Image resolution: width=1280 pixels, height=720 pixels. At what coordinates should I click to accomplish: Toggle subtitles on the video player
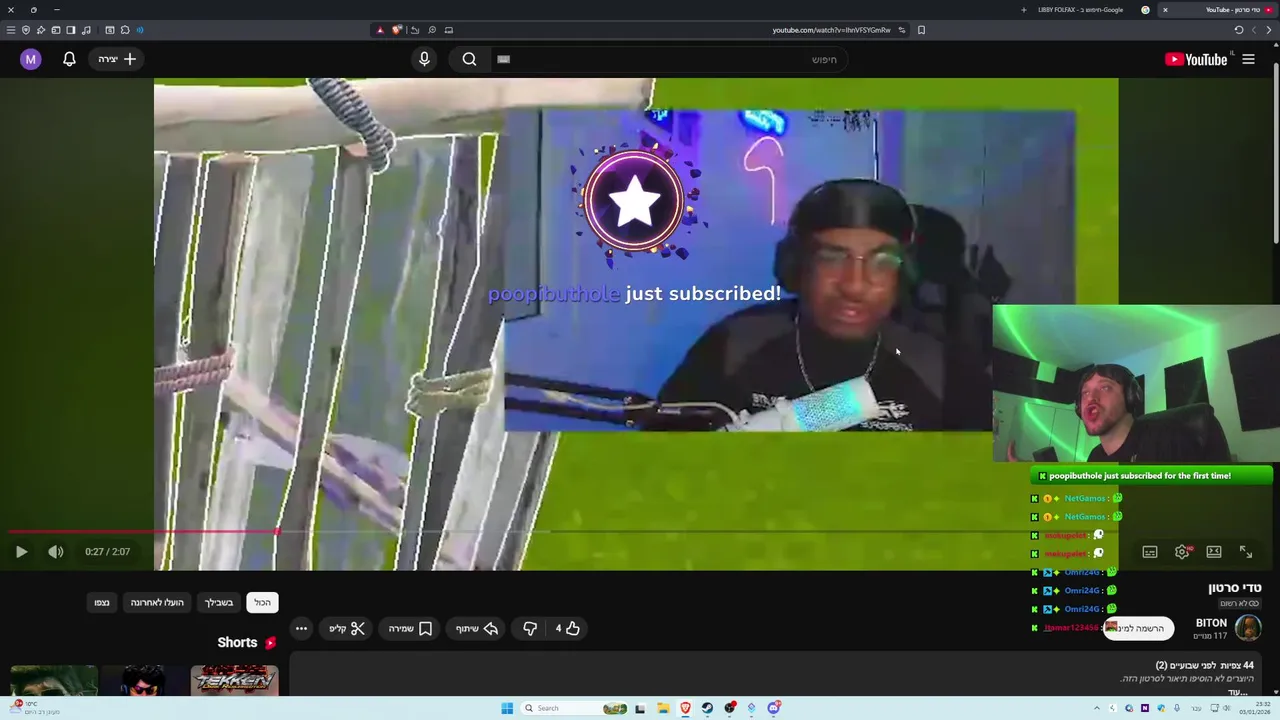tap(1150, 552)
